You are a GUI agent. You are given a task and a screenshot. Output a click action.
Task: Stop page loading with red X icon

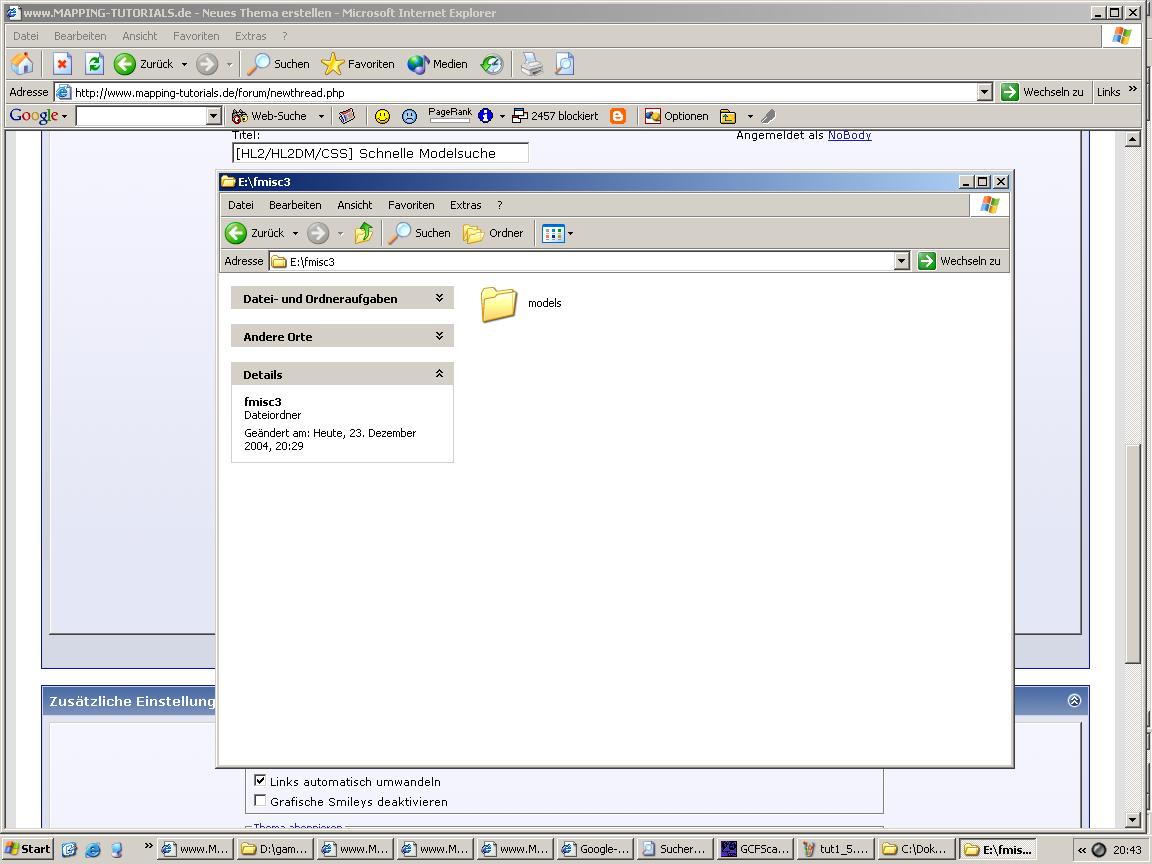click(x=62, y=64)
